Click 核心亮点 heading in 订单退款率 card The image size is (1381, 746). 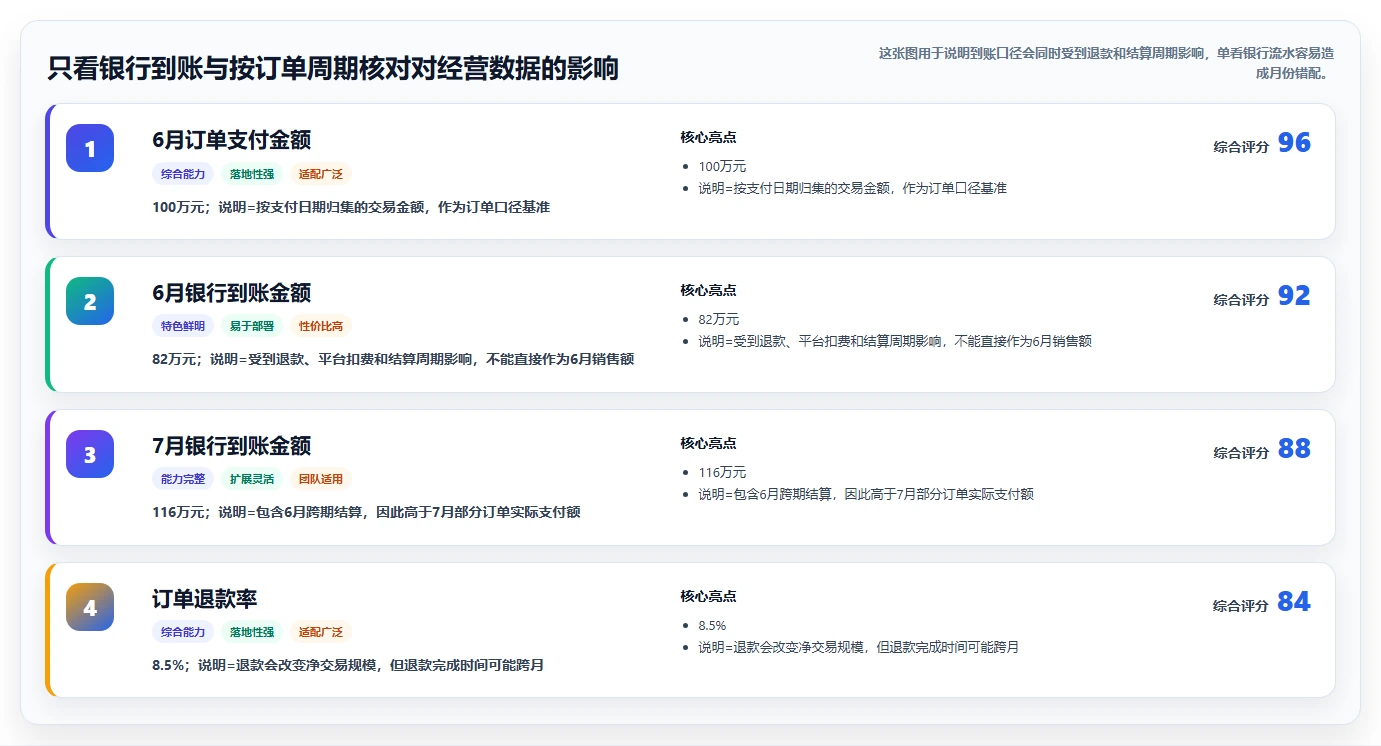pos(708,596)
